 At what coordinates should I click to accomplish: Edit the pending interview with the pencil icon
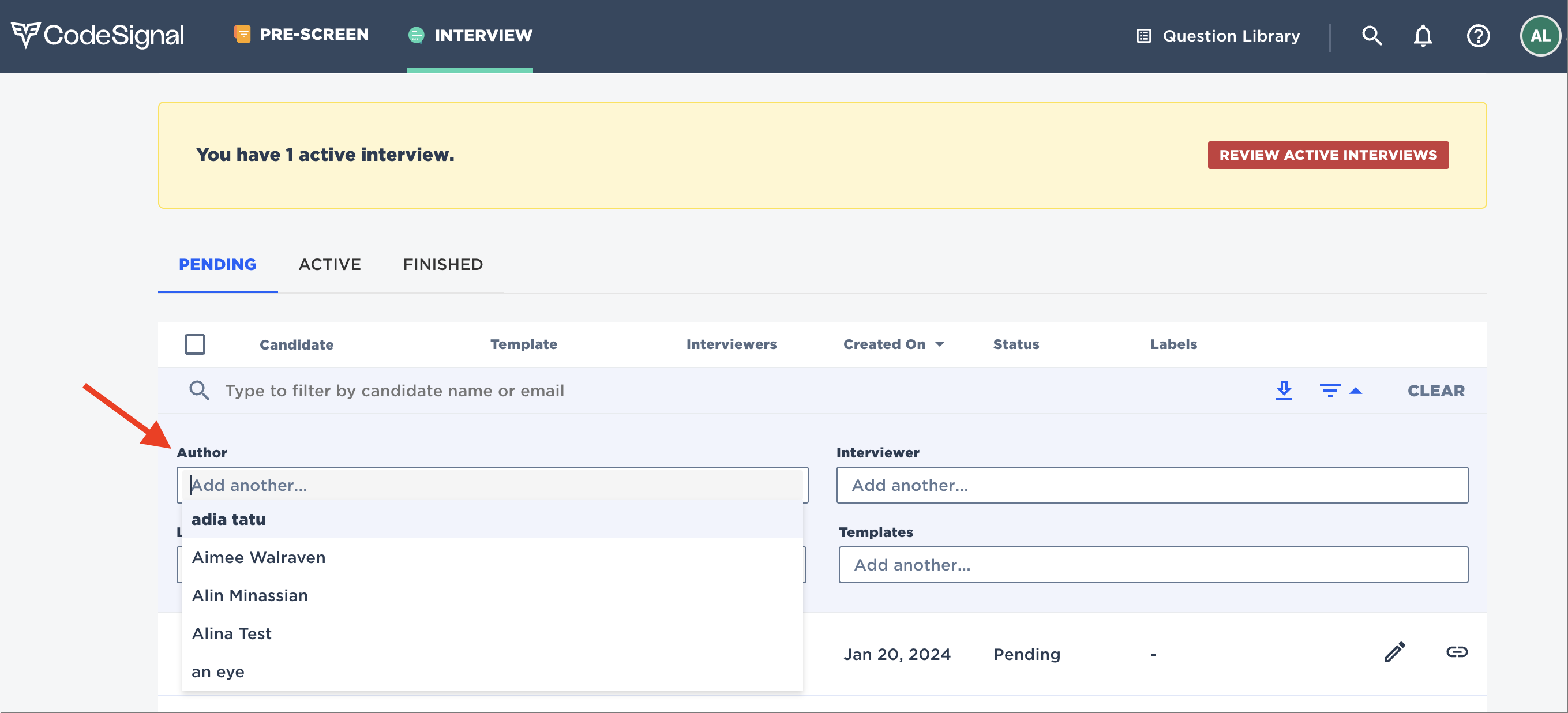click(x=1394, y=652)
